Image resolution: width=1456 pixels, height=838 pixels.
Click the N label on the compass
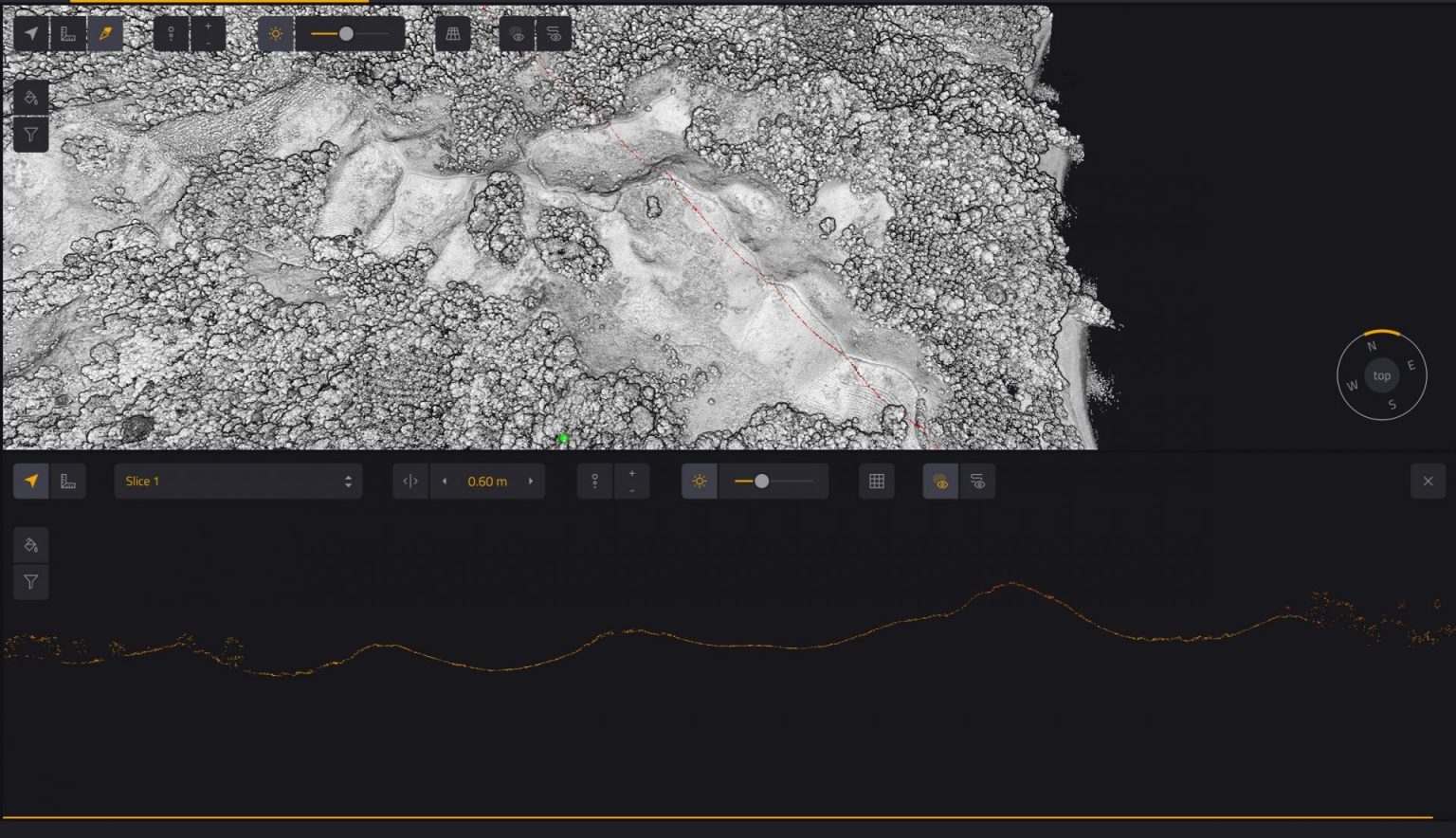[1372, 346]
